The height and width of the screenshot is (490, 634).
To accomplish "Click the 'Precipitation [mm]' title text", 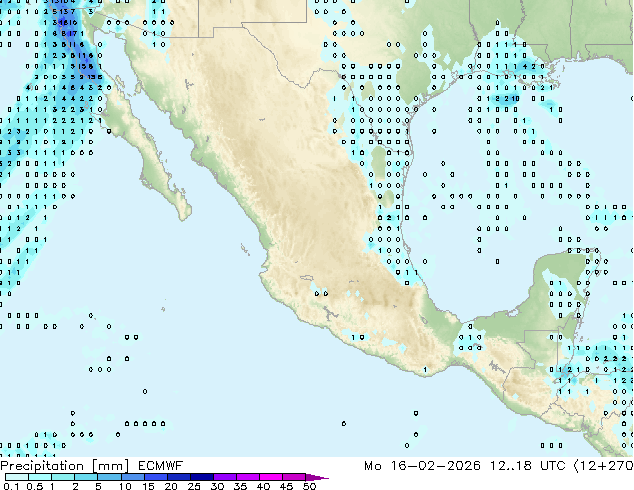I will pos(65,466).
